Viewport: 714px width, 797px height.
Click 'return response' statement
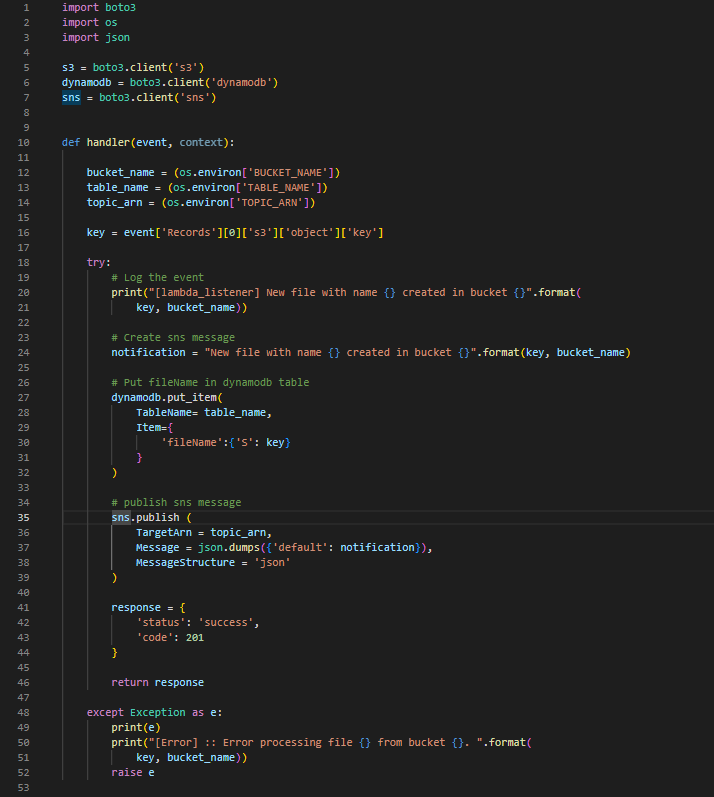[x=158, y=682]
